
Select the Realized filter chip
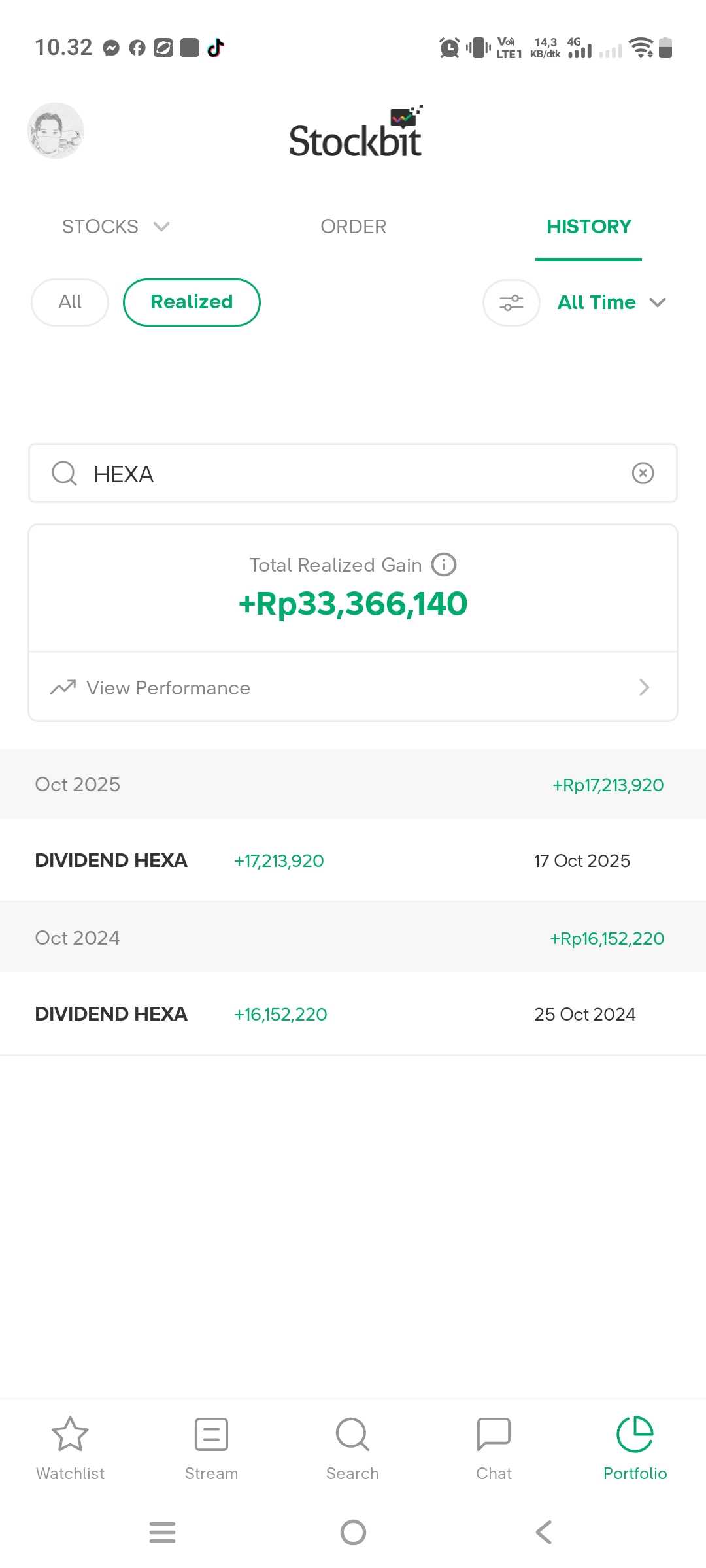[x=192, y=302]
